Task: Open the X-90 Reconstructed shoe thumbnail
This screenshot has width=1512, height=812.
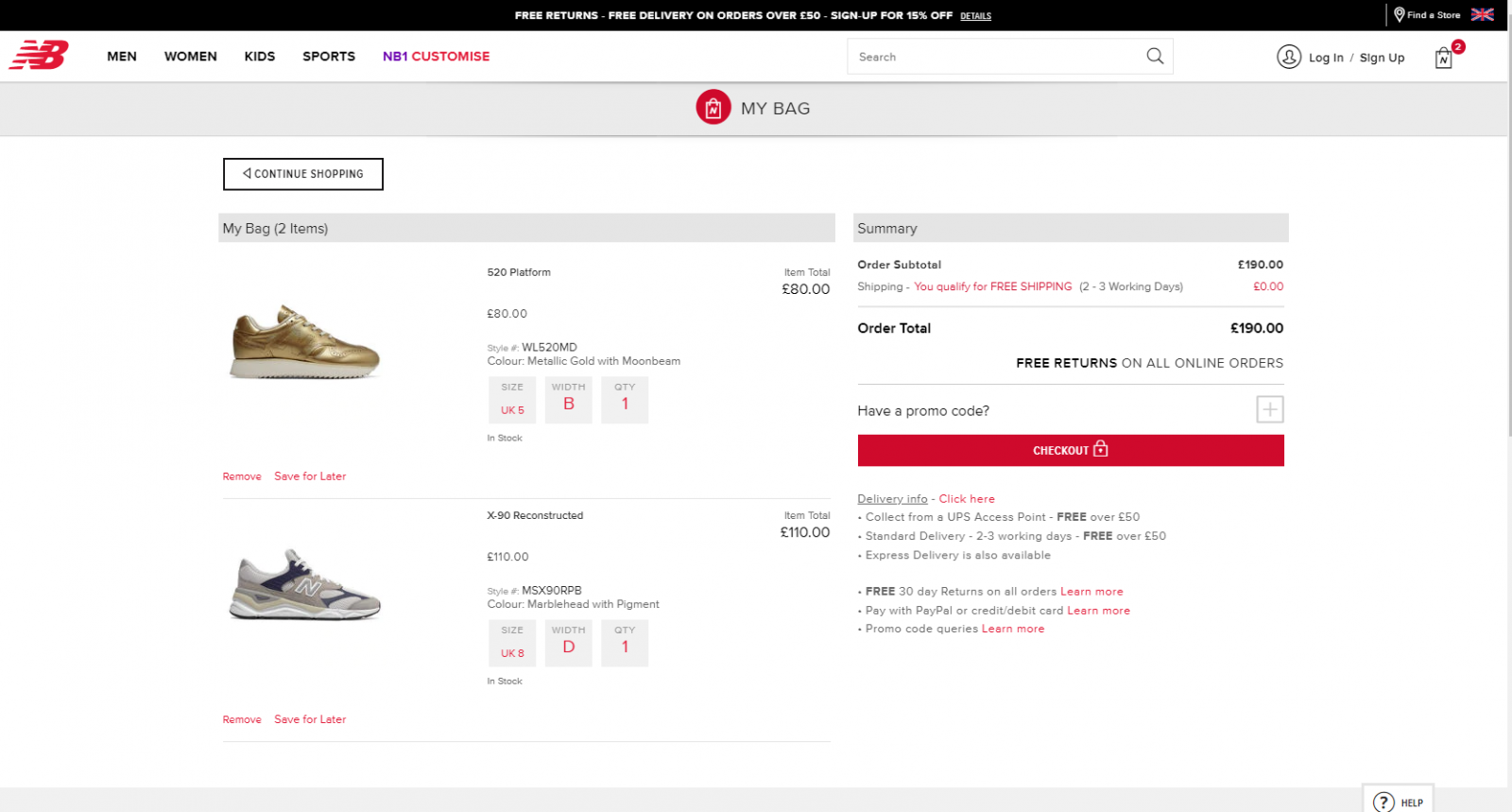Action: point(305,585)
